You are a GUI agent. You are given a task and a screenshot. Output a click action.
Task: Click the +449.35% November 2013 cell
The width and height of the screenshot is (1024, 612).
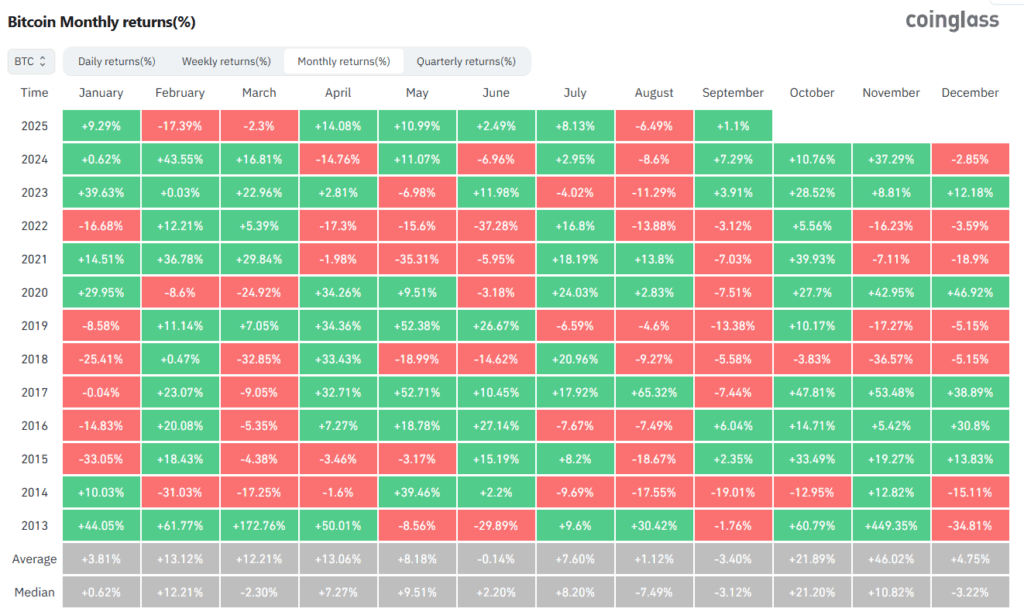tap(890, 525)
